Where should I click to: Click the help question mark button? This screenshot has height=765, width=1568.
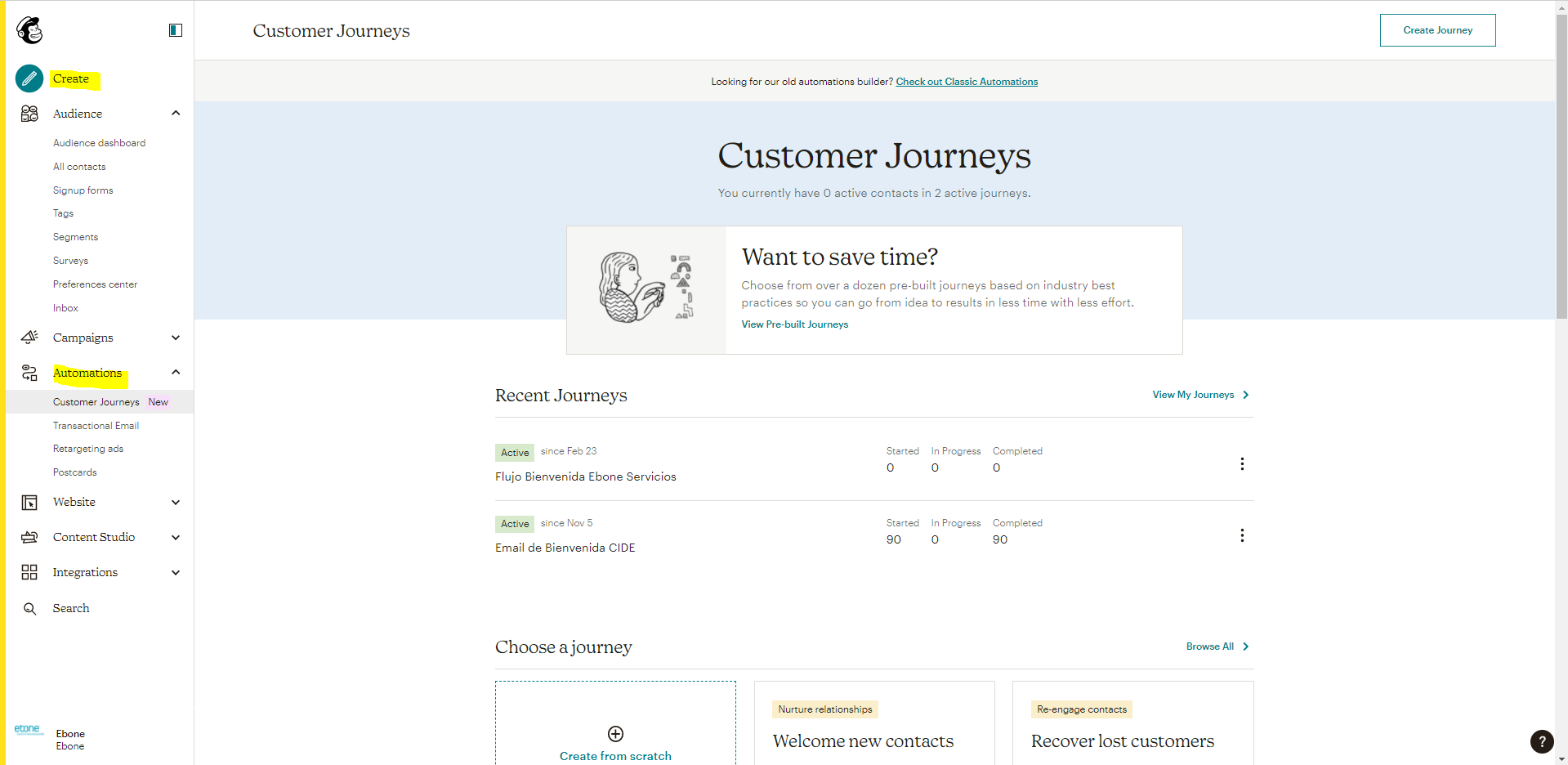click(1542, 741)
